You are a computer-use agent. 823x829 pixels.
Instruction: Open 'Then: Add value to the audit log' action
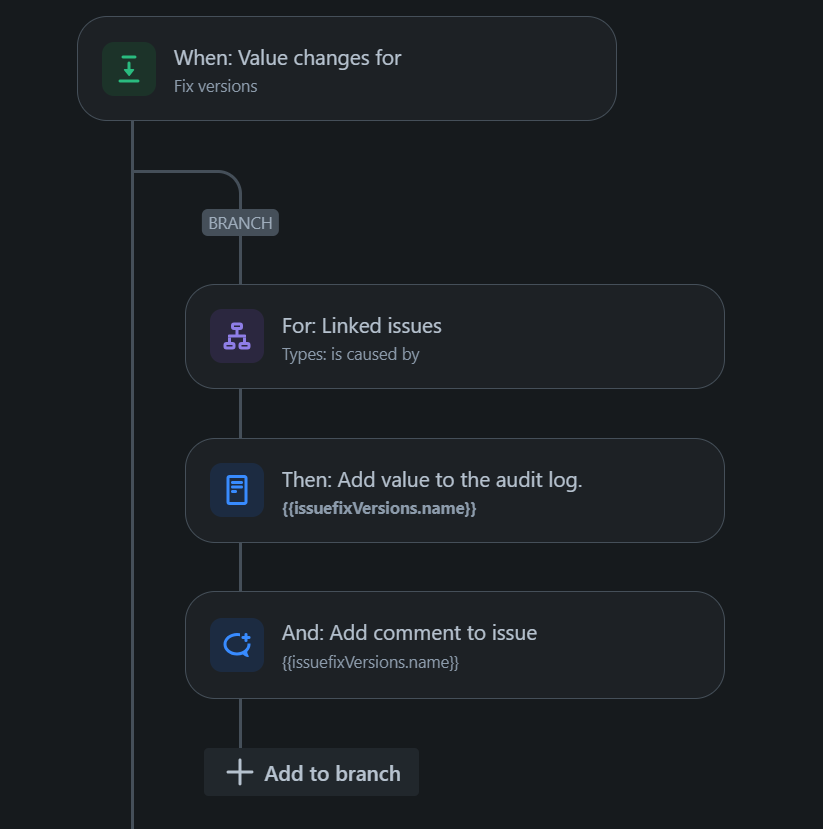point(455,490)
